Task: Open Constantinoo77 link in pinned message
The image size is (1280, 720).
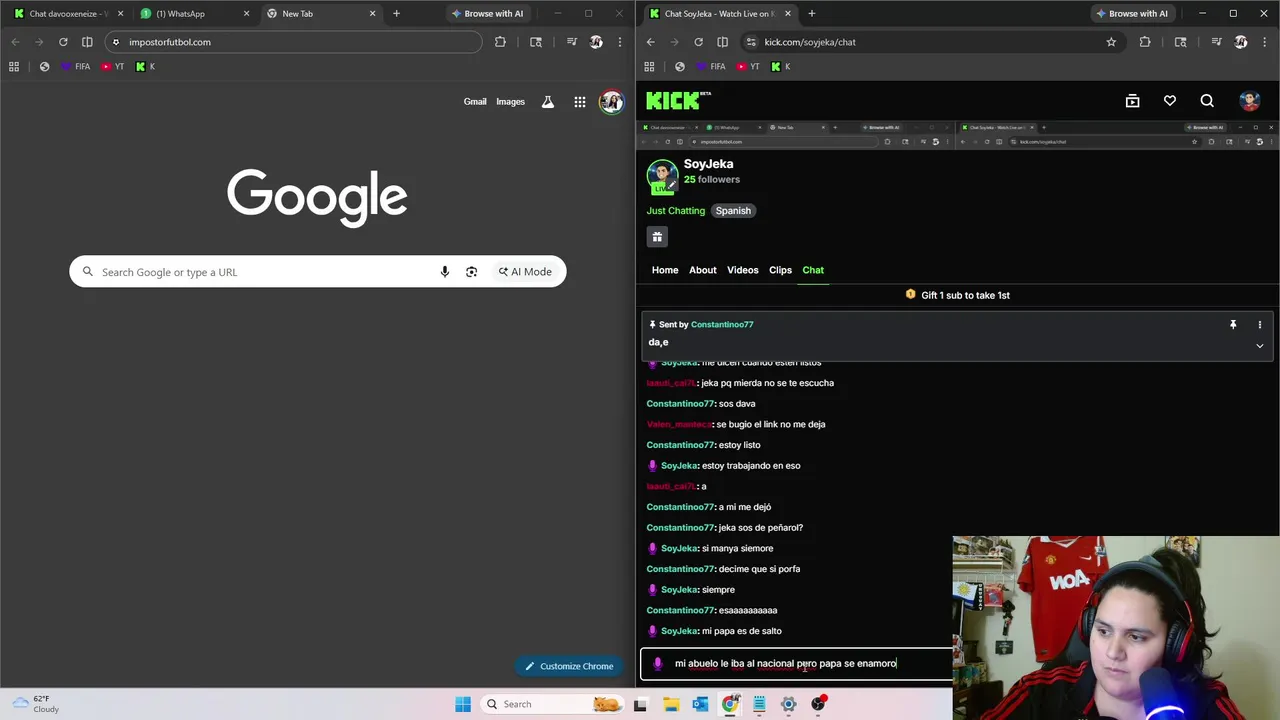Action: [x=722, y=325]
